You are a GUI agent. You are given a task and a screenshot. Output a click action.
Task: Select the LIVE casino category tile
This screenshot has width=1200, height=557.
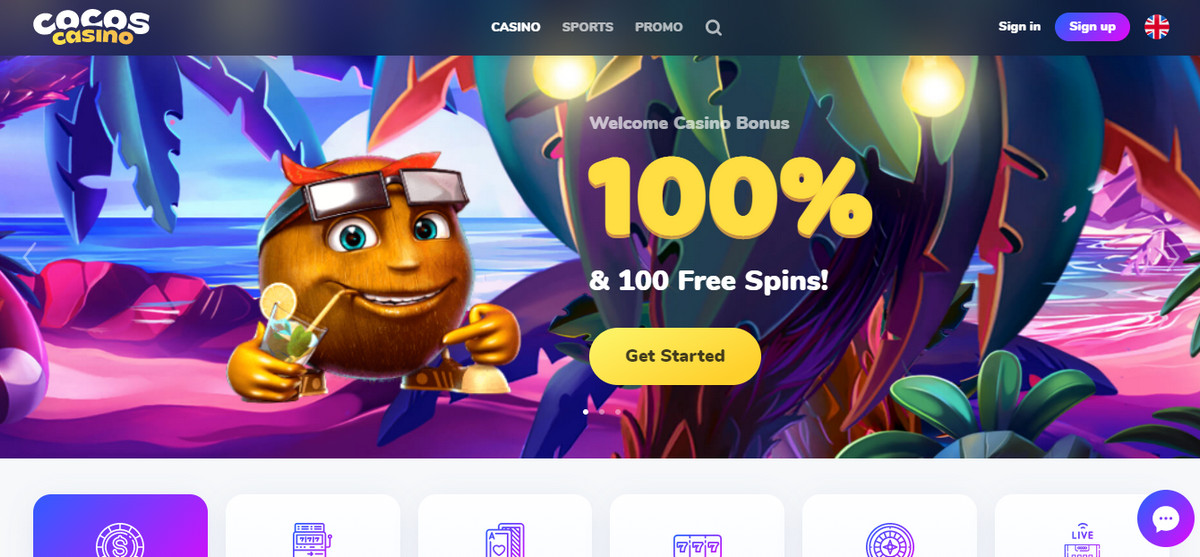click(1081, 526)
